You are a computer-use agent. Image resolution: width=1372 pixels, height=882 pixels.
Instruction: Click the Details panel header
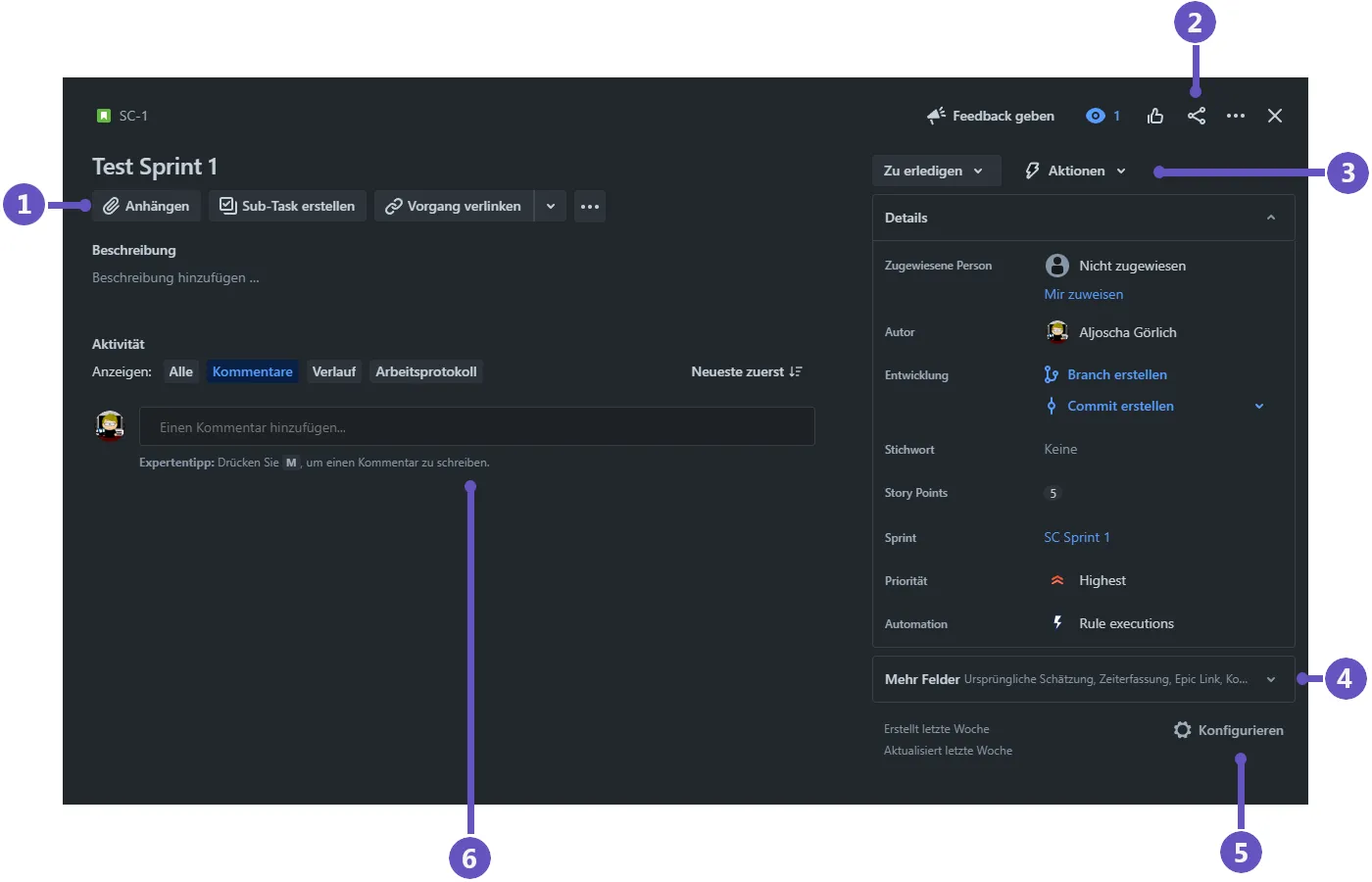1083,218
